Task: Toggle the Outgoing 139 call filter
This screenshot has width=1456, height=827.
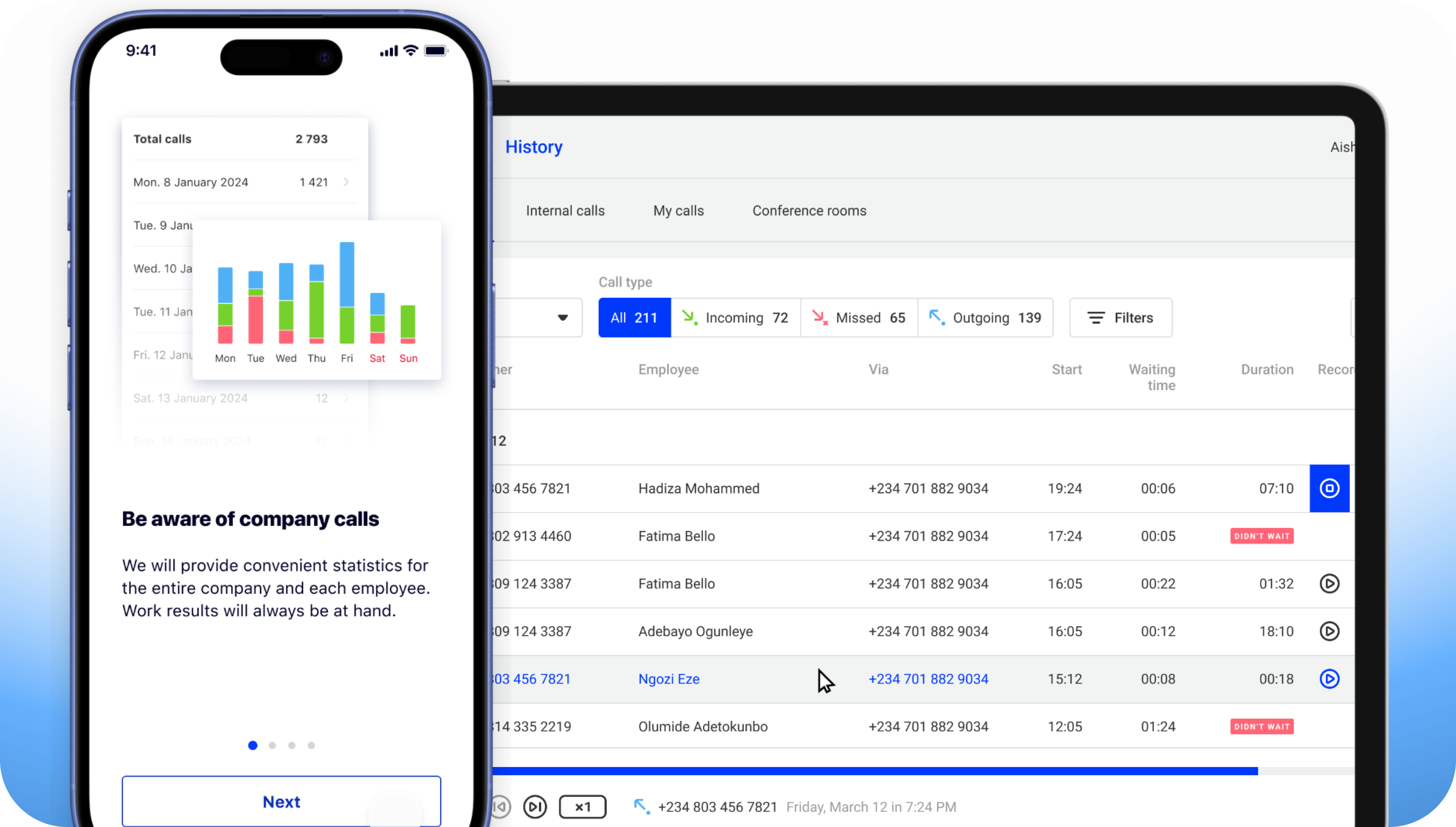Action: click(x=985, y=317)
